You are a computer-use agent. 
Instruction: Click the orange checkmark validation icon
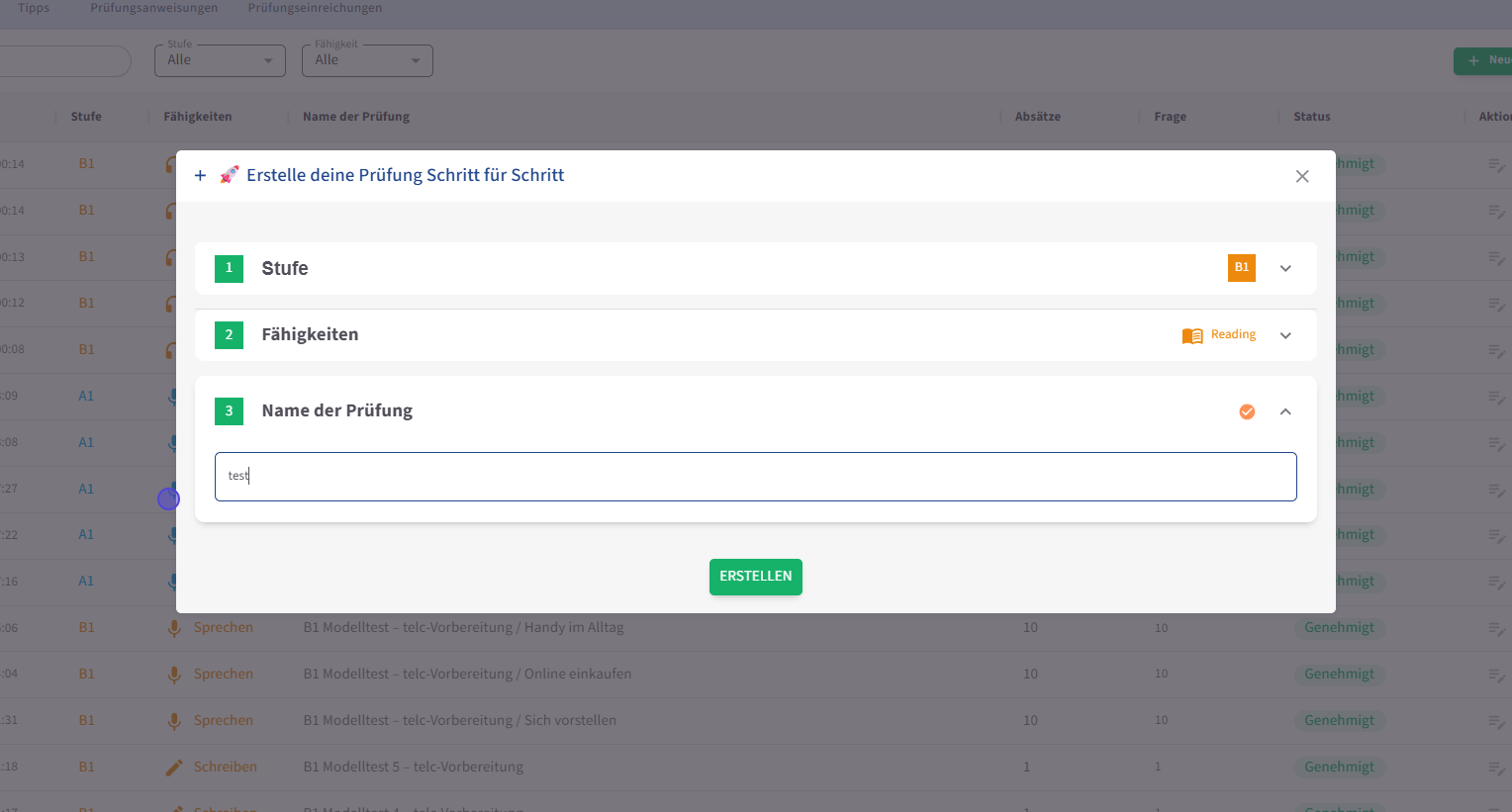[x=1247, y=411]
